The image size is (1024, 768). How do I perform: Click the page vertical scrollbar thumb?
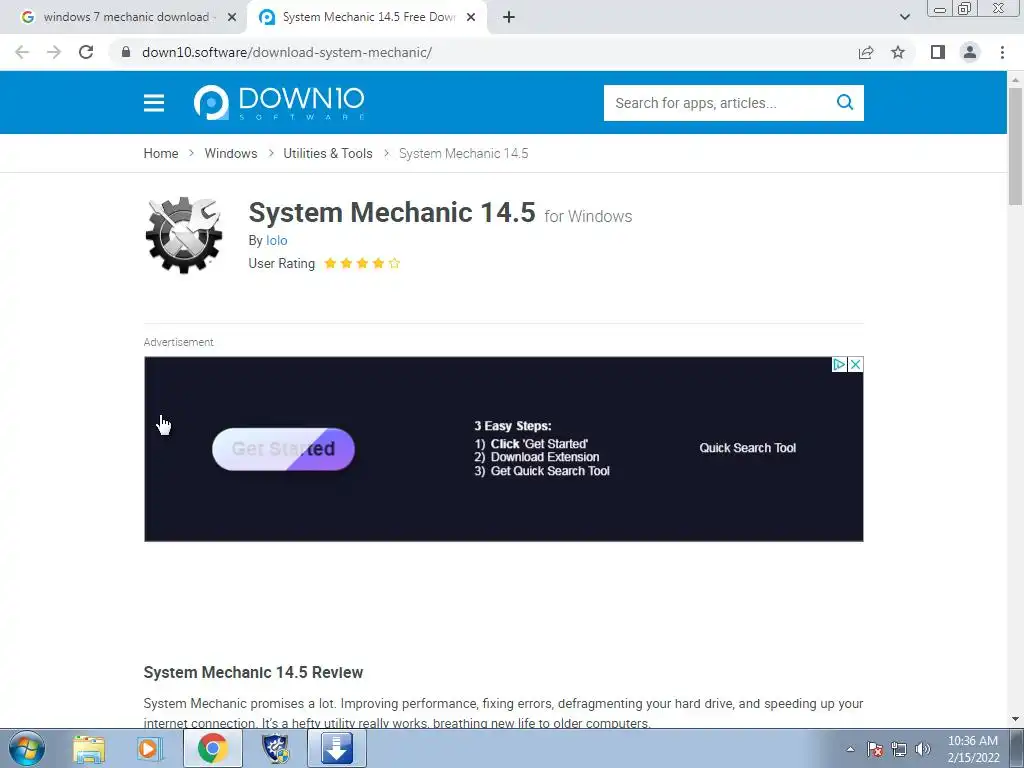tap(1015, 147)
